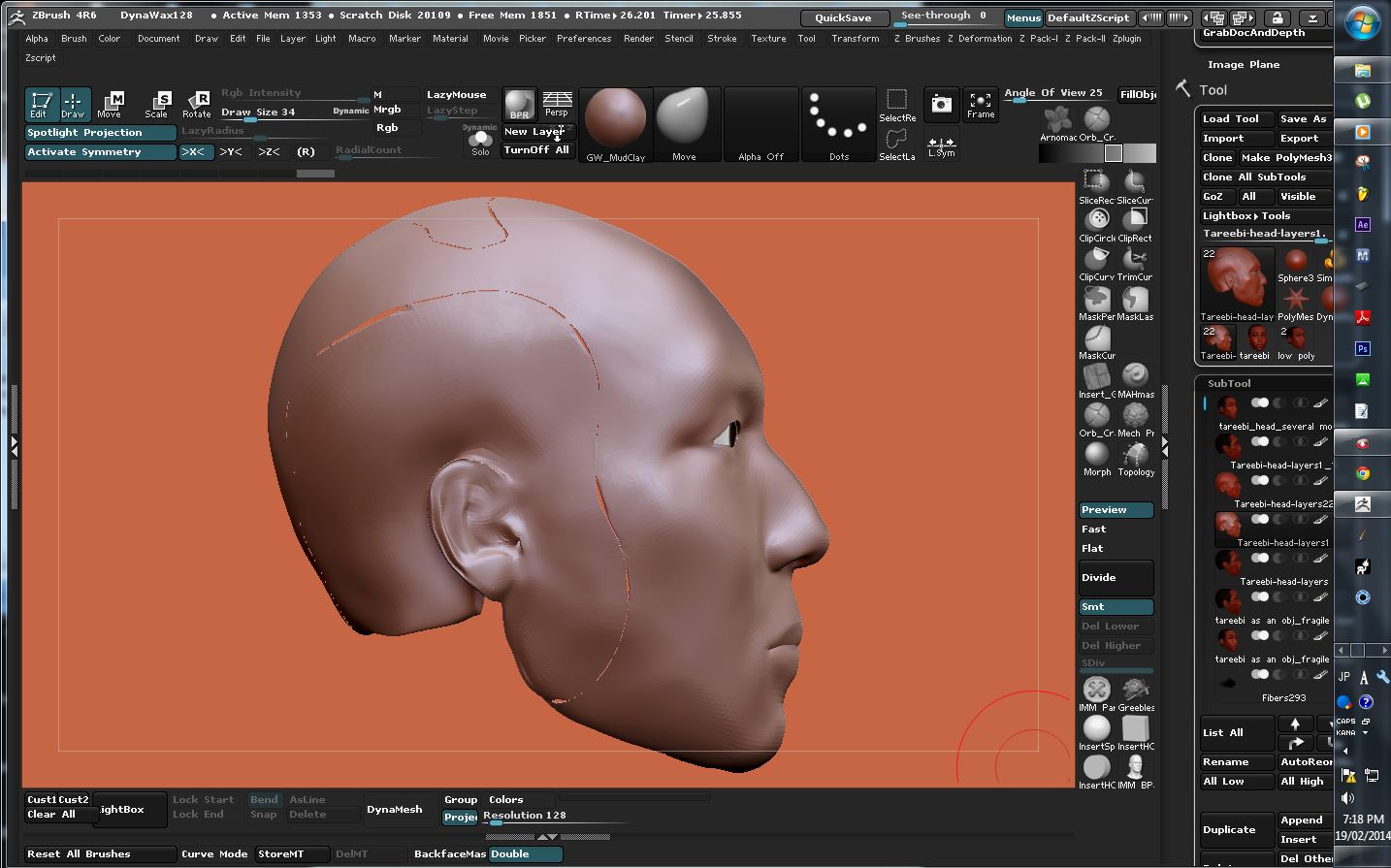Activate the Move transform tool
1391x868 pixels.
tap(110, 104)
